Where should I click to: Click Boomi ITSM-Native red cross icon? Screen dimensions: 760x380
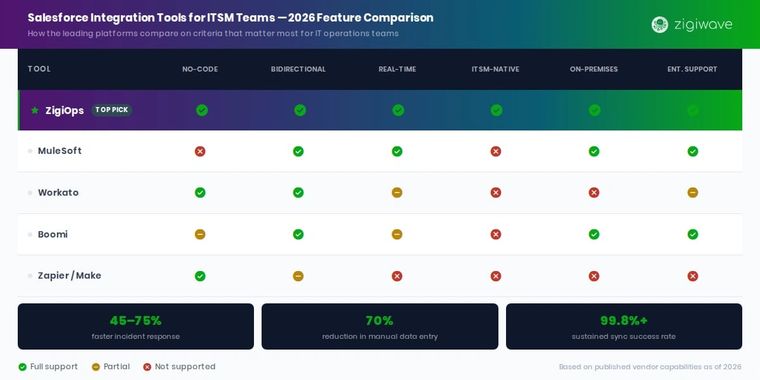[496, 235]
